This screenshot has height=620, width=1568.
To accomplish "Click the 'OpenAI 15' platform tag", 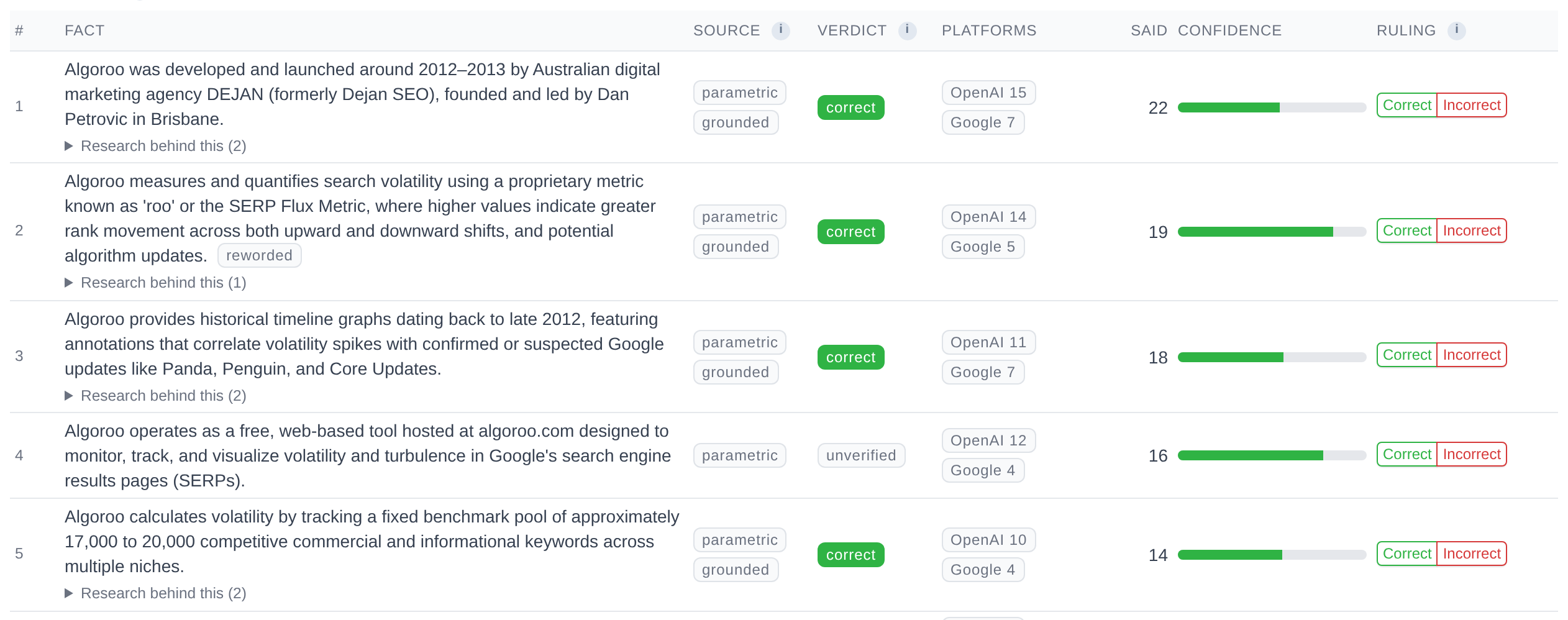I will point(988,93).
